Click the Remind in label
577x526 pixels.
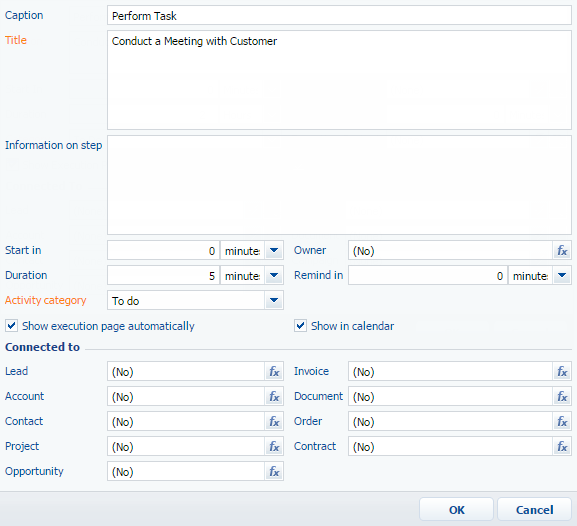click(x=318, y=275)
